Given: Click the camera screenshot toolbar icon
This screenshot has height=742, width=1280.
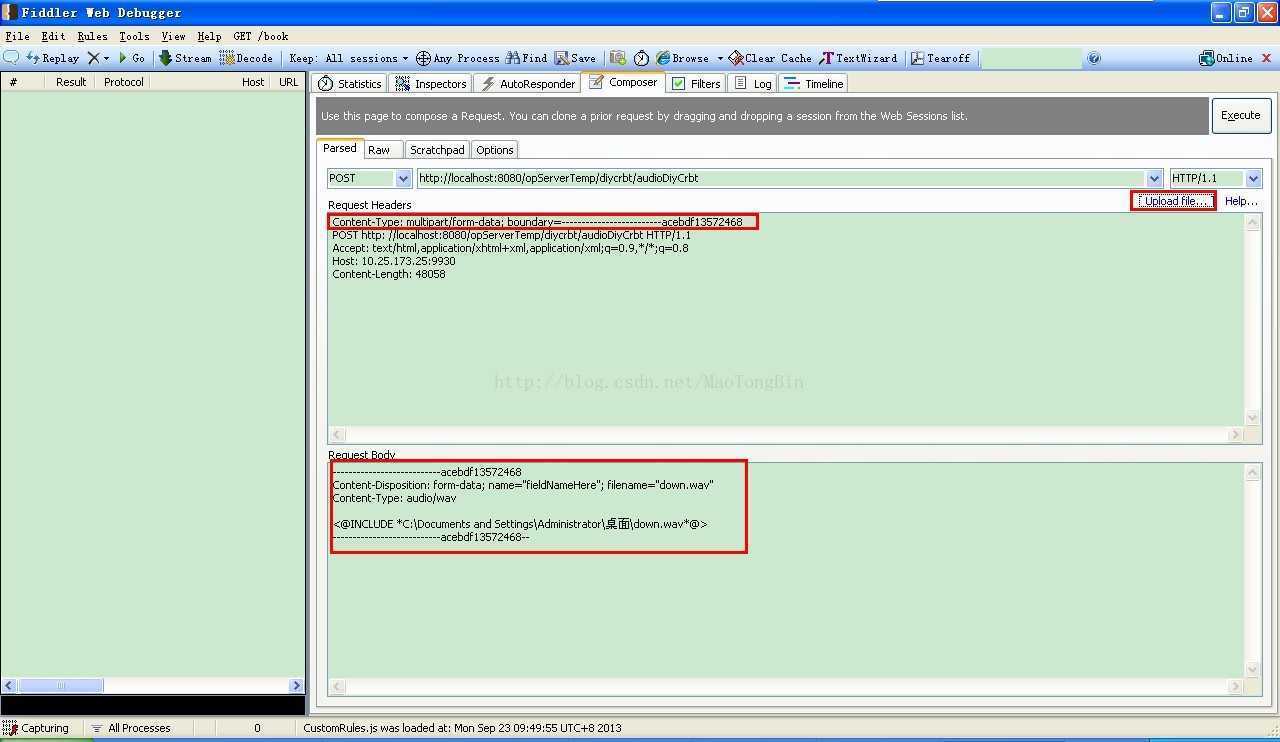Looking at the screenshot, I should (618, 58).
